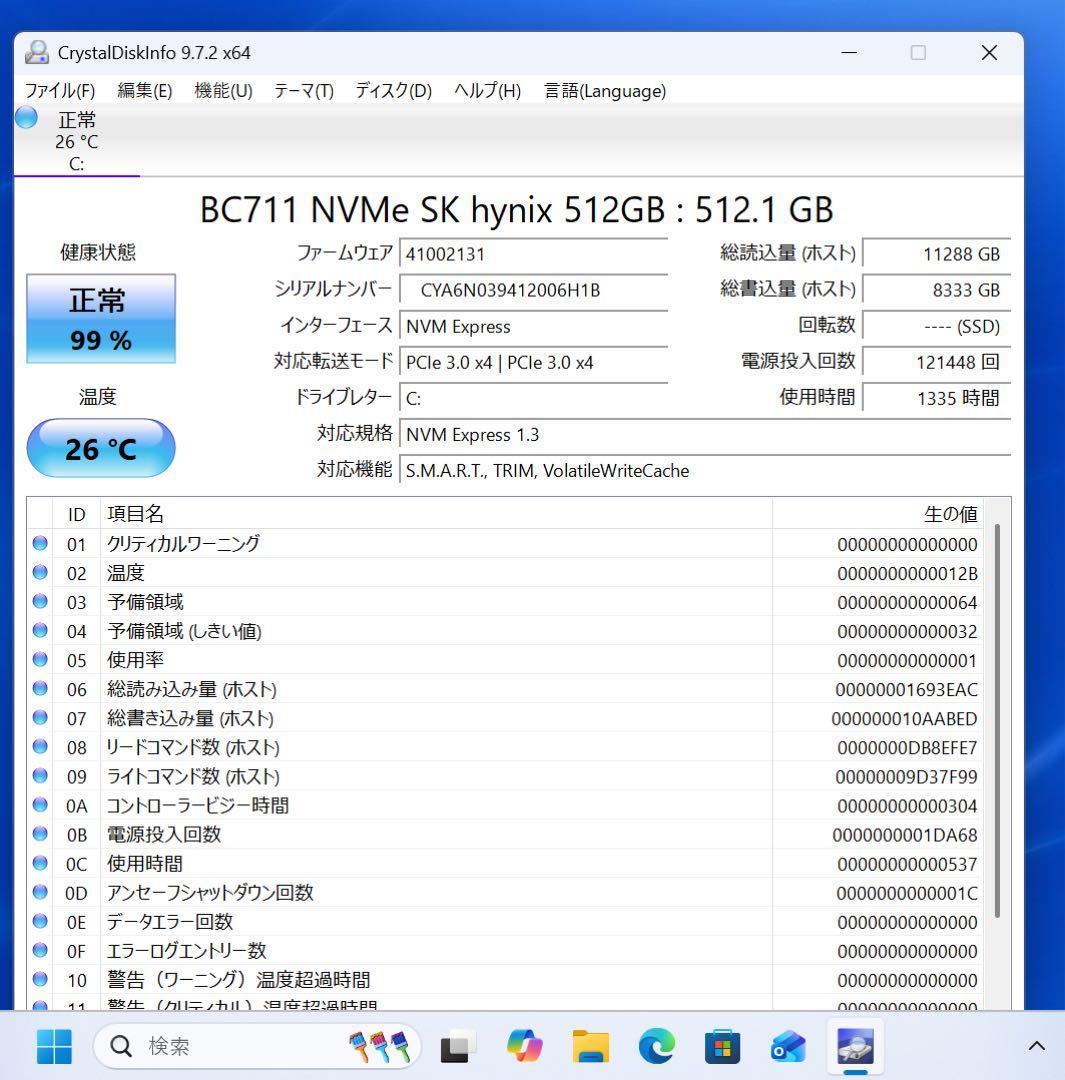1065x1080 pixels.
Task: Select the C: drive tab showing 26 °C
Action: pos(76,140)
